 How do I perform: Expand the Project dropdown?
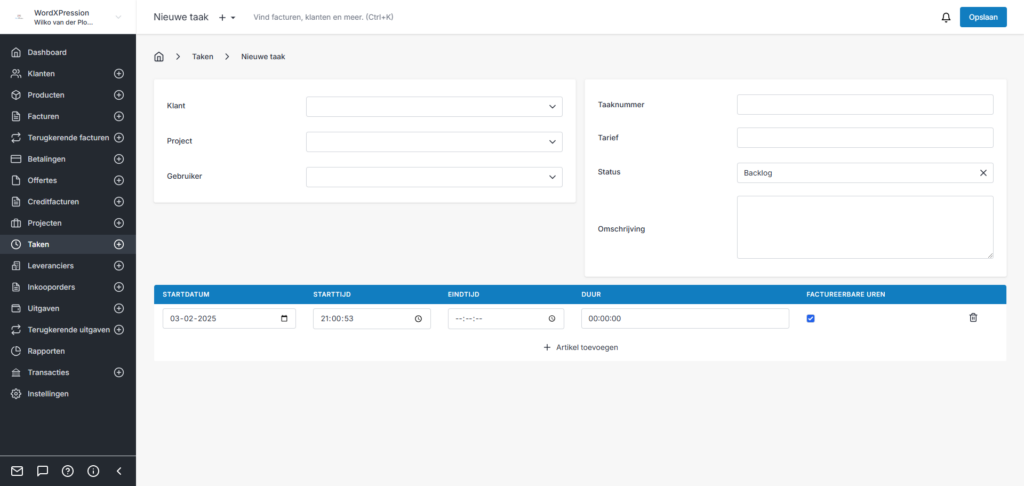(x=552, y=142)
